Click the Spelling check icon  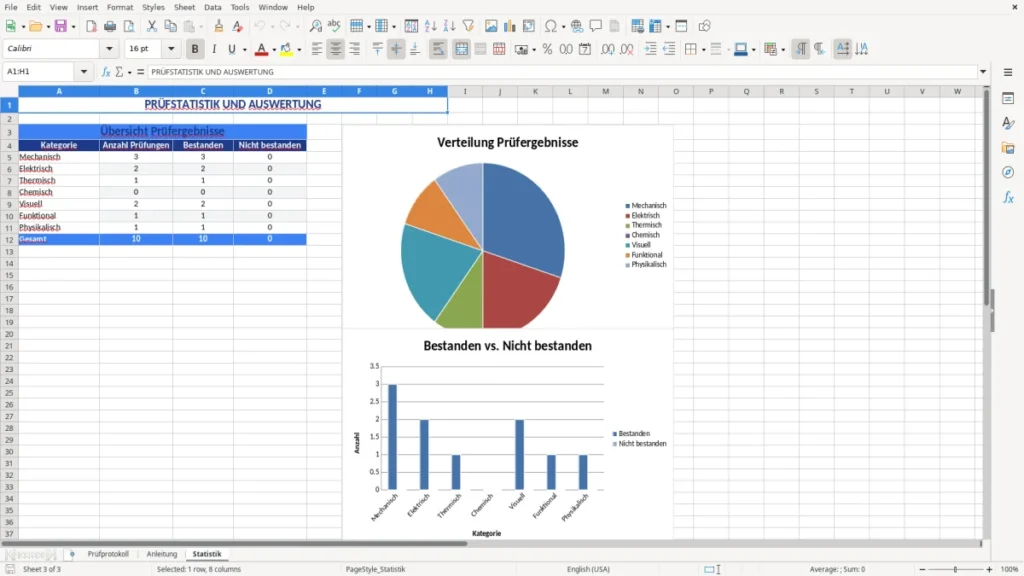click(334, 26)
